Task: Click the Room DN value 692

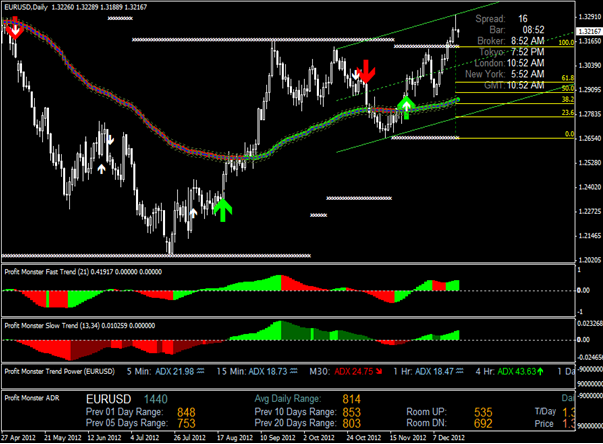Action: pyautogui.click(x=483, y=423)
